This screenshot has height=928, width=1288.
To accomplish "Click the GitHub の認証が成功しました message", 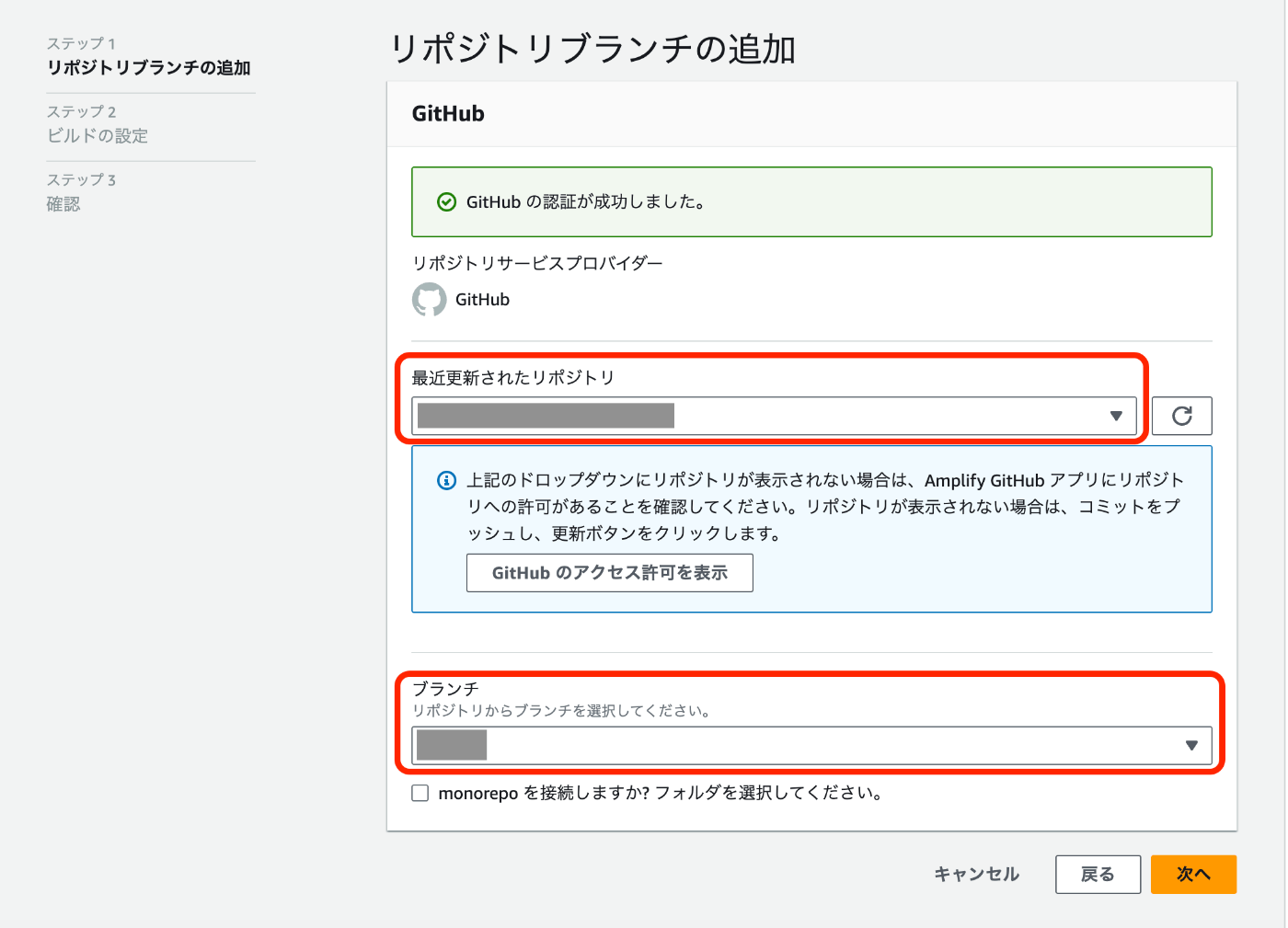I will [586, 201].
